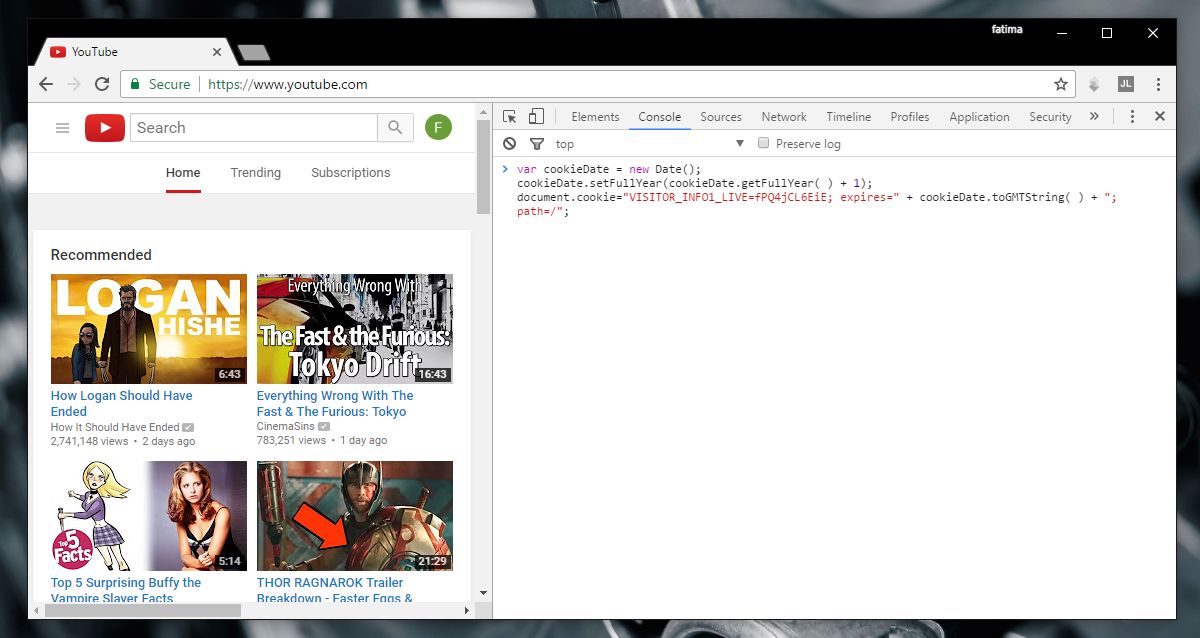1200x638 pixels.
Task: Click the address bar URL
Action: click(288, 85)
